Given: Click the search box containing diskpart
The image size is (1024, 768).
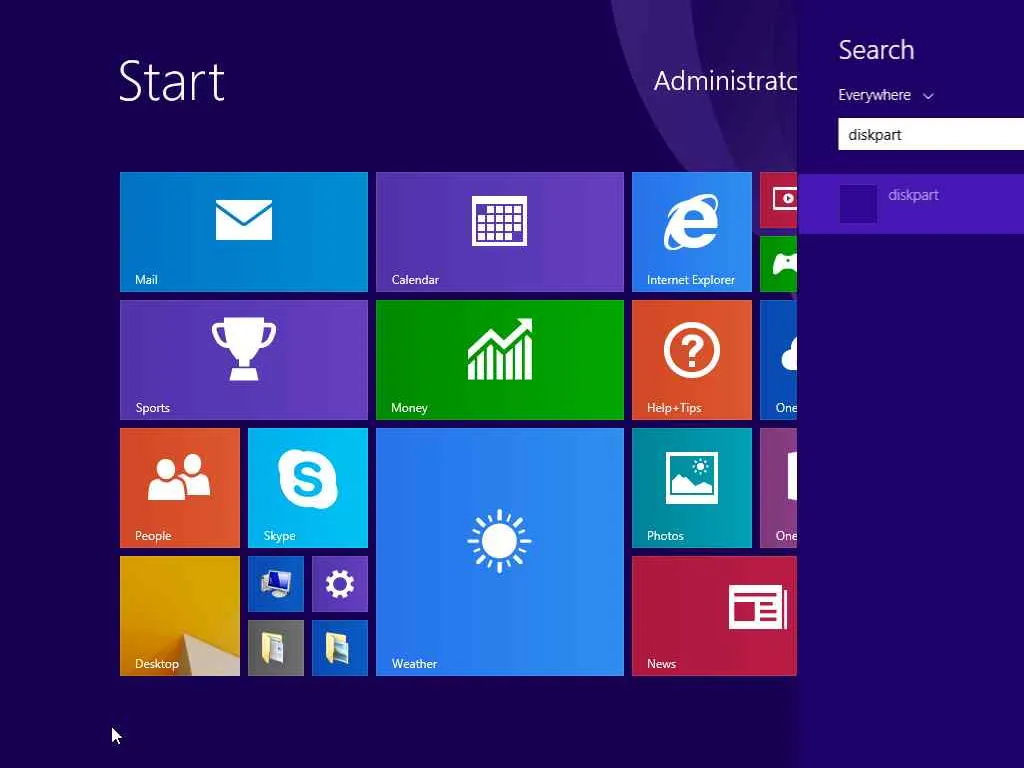Looking at the screenshot, I should pyautogui.click(x=931, y=135).
